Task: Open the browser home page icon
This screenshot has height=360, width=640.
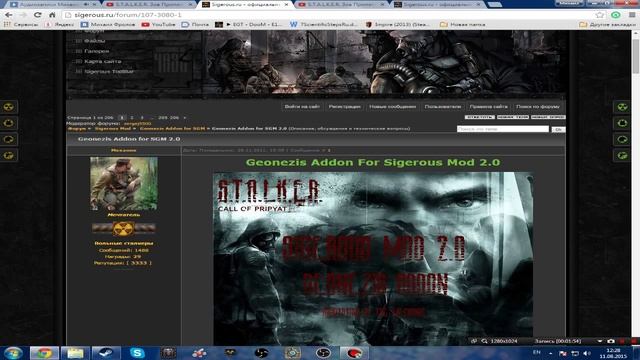Action: (x=52, y=15)
